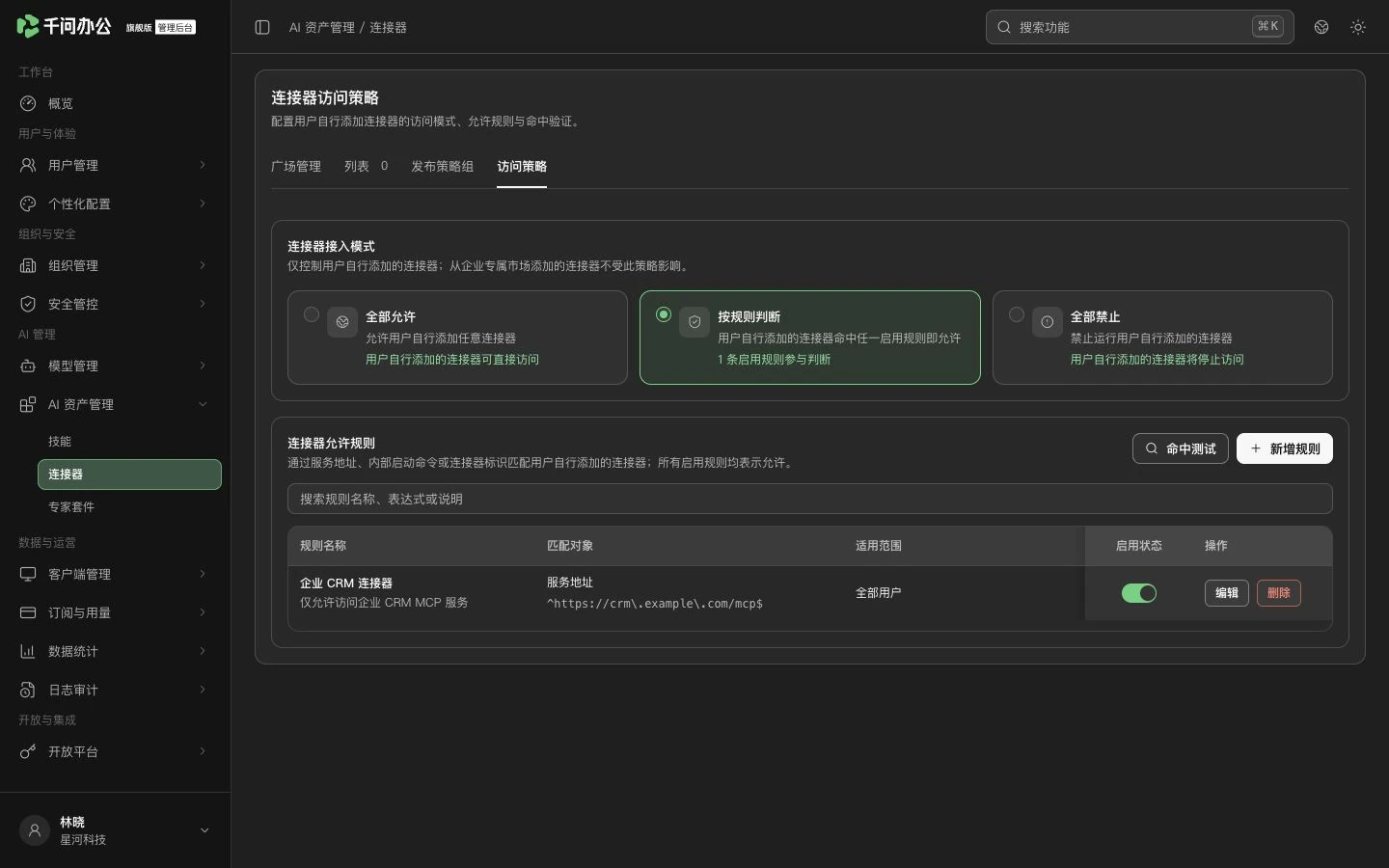Screen dimensions: 1389x868
Task: Click the 数据统计 chart icon
Action: click(x=28, y=651)
